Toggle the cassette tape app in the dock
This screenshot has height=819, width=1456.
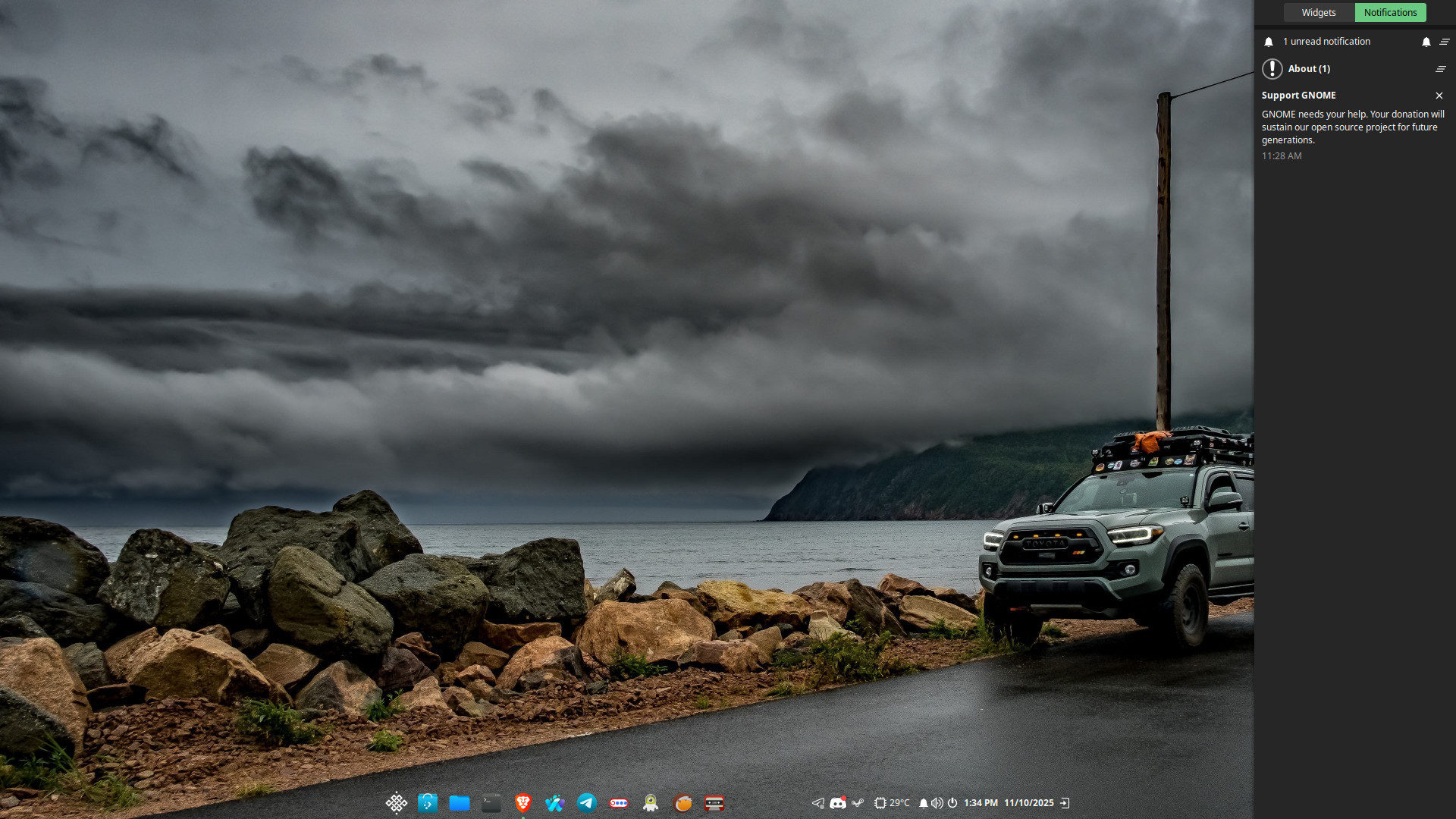click(x=714, y=803)
